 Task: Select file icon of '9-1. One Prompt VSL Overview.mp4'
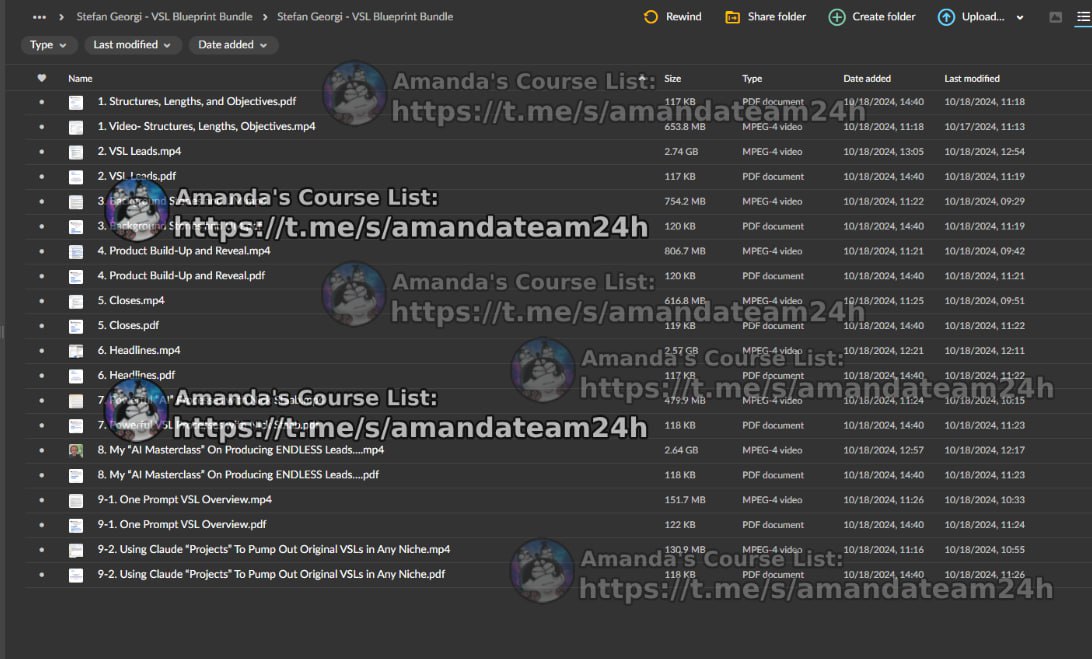pos(76,500)
